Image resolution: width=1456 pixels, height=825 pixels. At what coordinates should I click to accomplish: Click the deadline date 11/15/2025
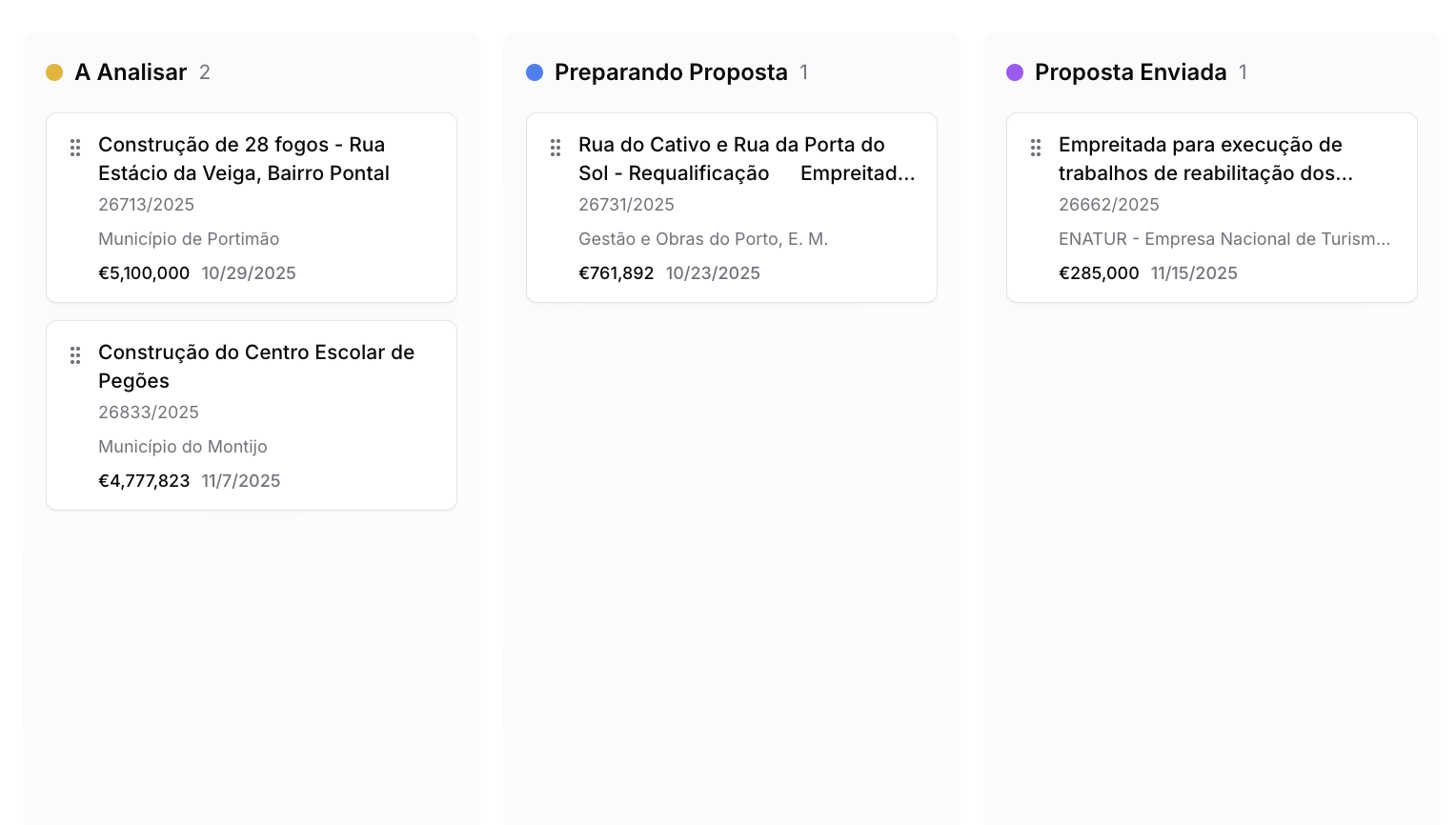1193,273
